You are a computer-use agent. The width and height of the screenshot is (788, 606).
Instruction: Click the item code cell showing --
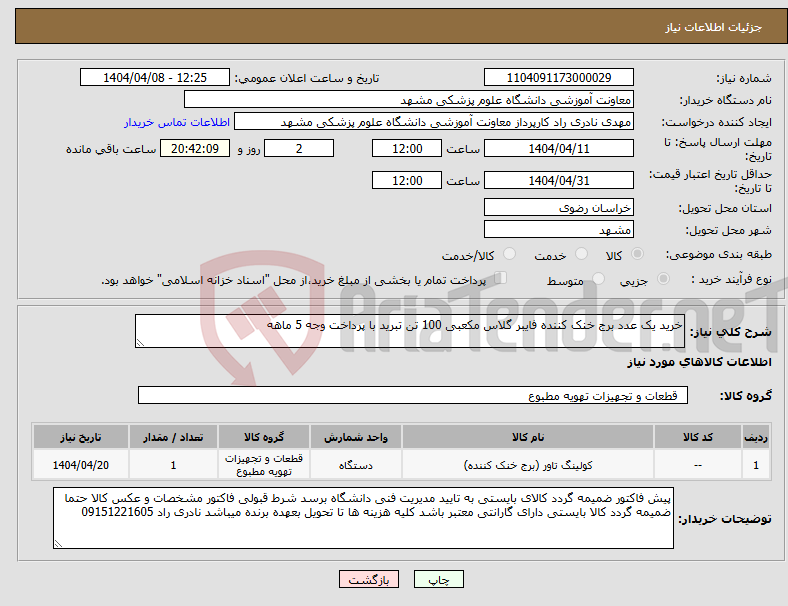pyautogui.click(x=698, y=465)
